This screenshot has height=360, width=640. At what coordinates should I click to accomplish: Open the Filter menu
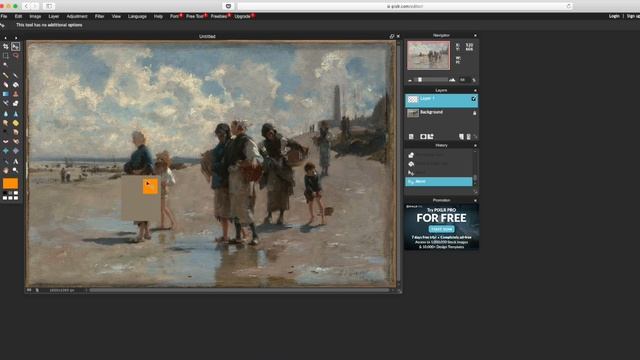point(99,16)
